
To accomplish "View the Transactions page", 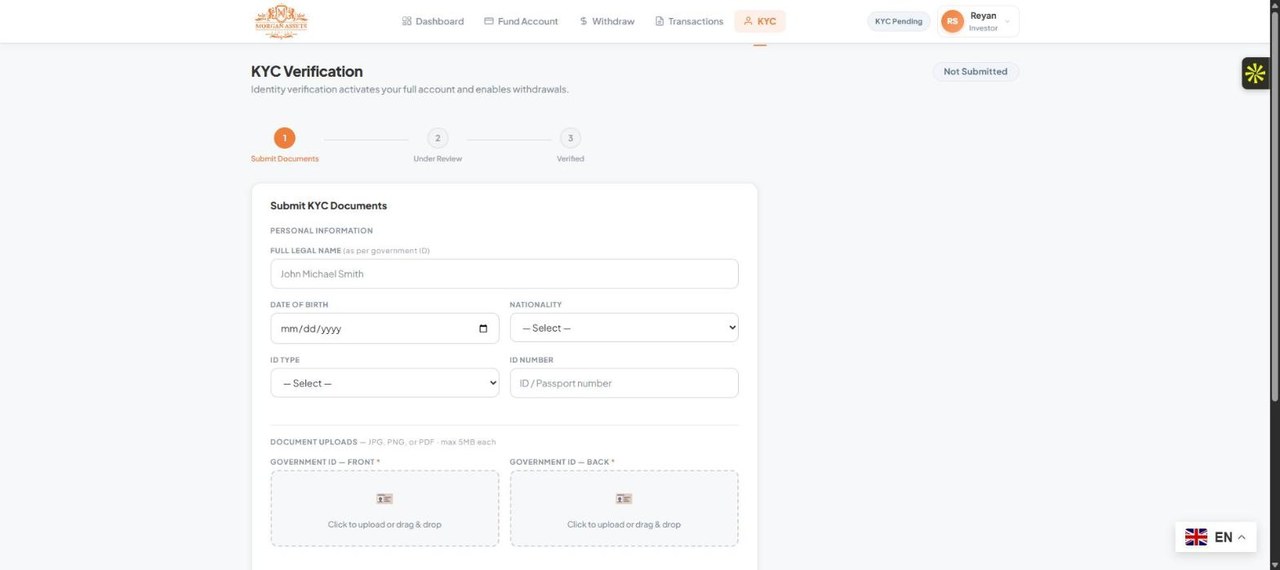I will tap(689, 21).
